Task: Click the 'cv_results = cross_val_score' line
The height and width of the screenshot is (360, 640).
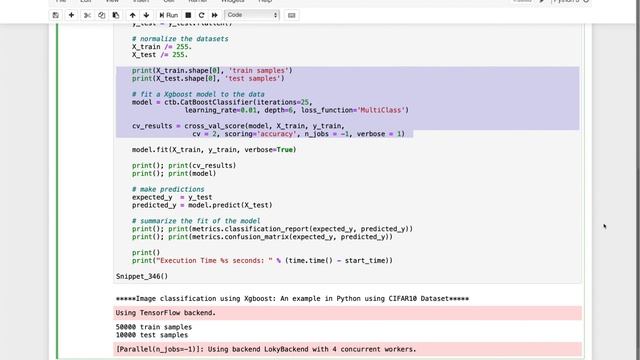Action: click(238, 126)
